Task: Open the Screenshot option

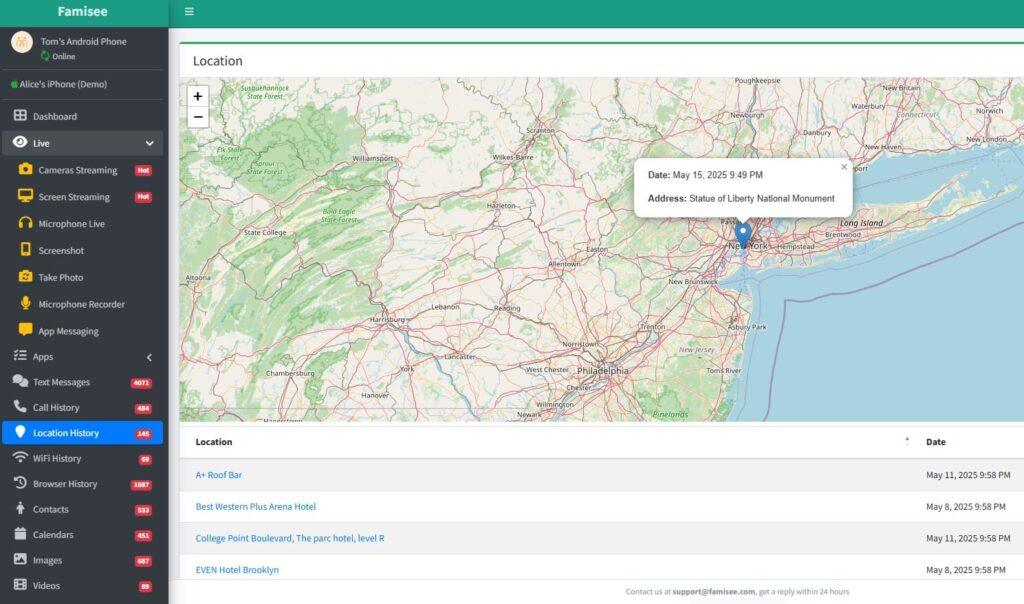Action: pos(61,251)
